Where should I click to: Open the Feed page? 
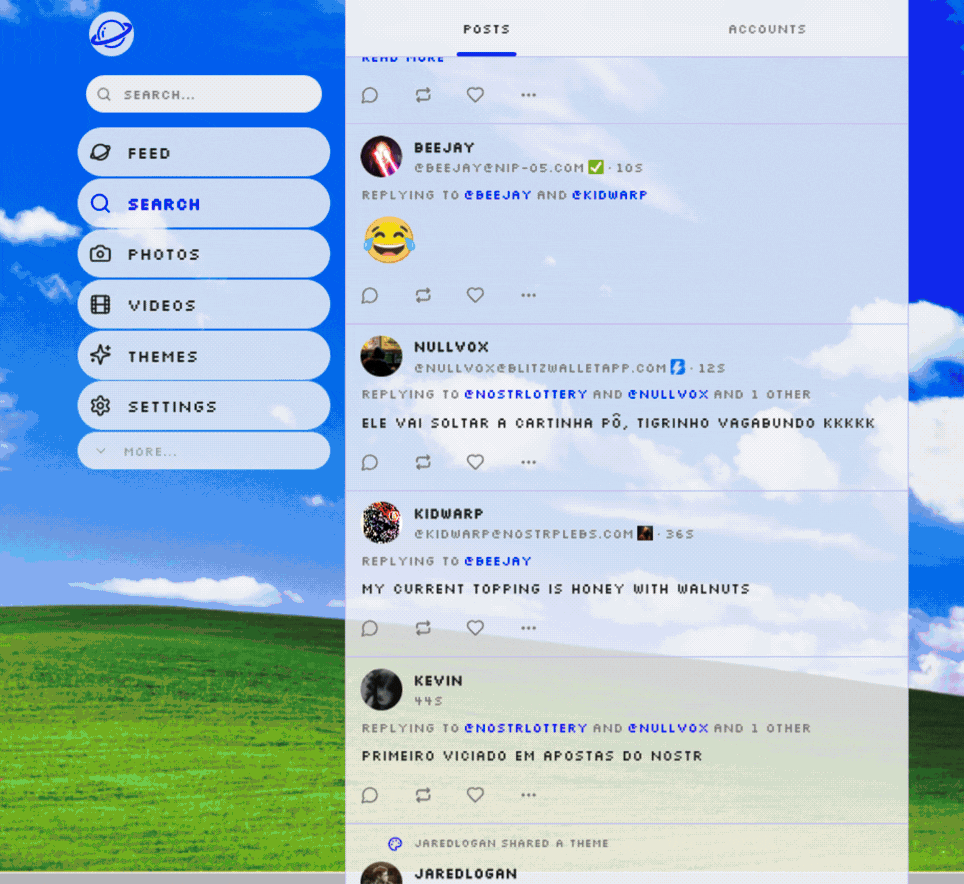click(x=203, y=153)
